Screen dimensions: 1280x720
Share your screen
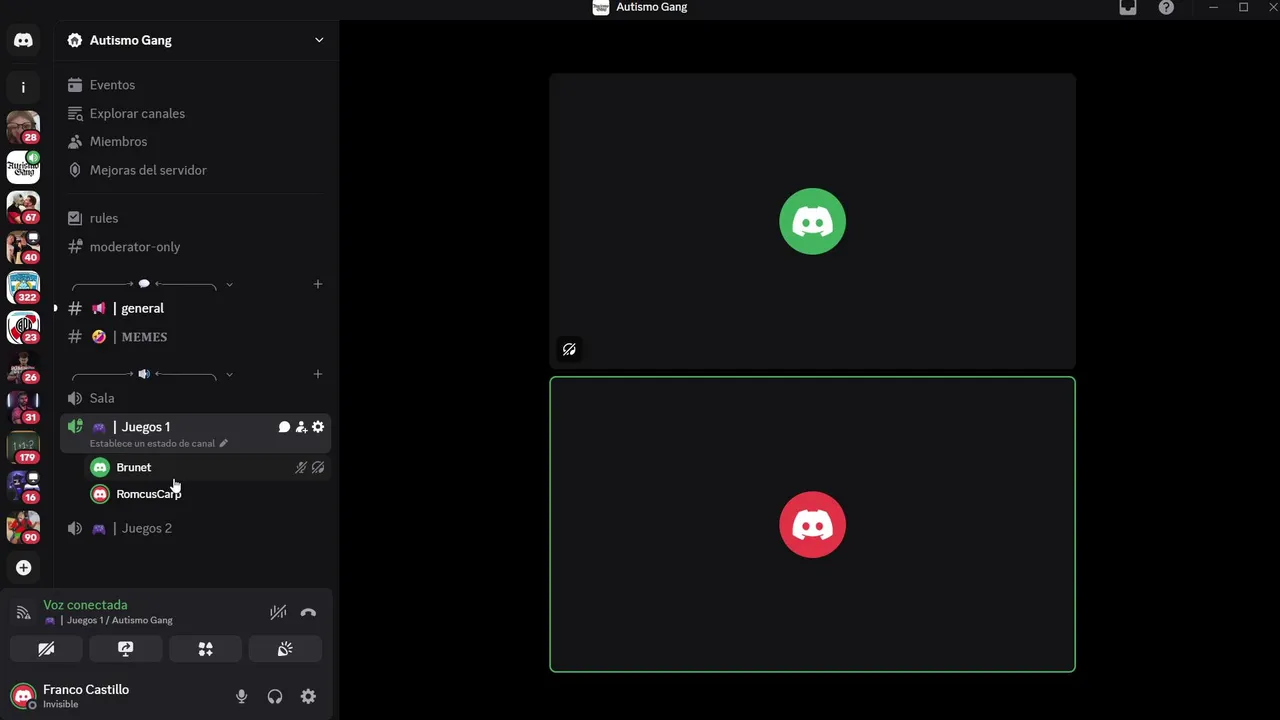coord(125,649)
